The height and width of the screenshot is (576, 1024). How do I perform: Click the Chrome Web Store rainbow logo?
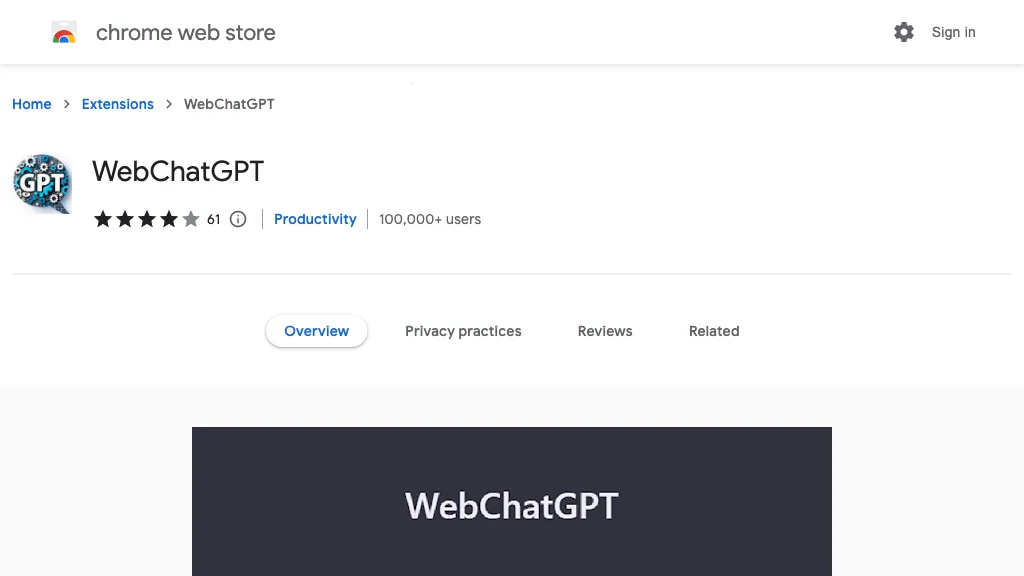click(64, 33)
